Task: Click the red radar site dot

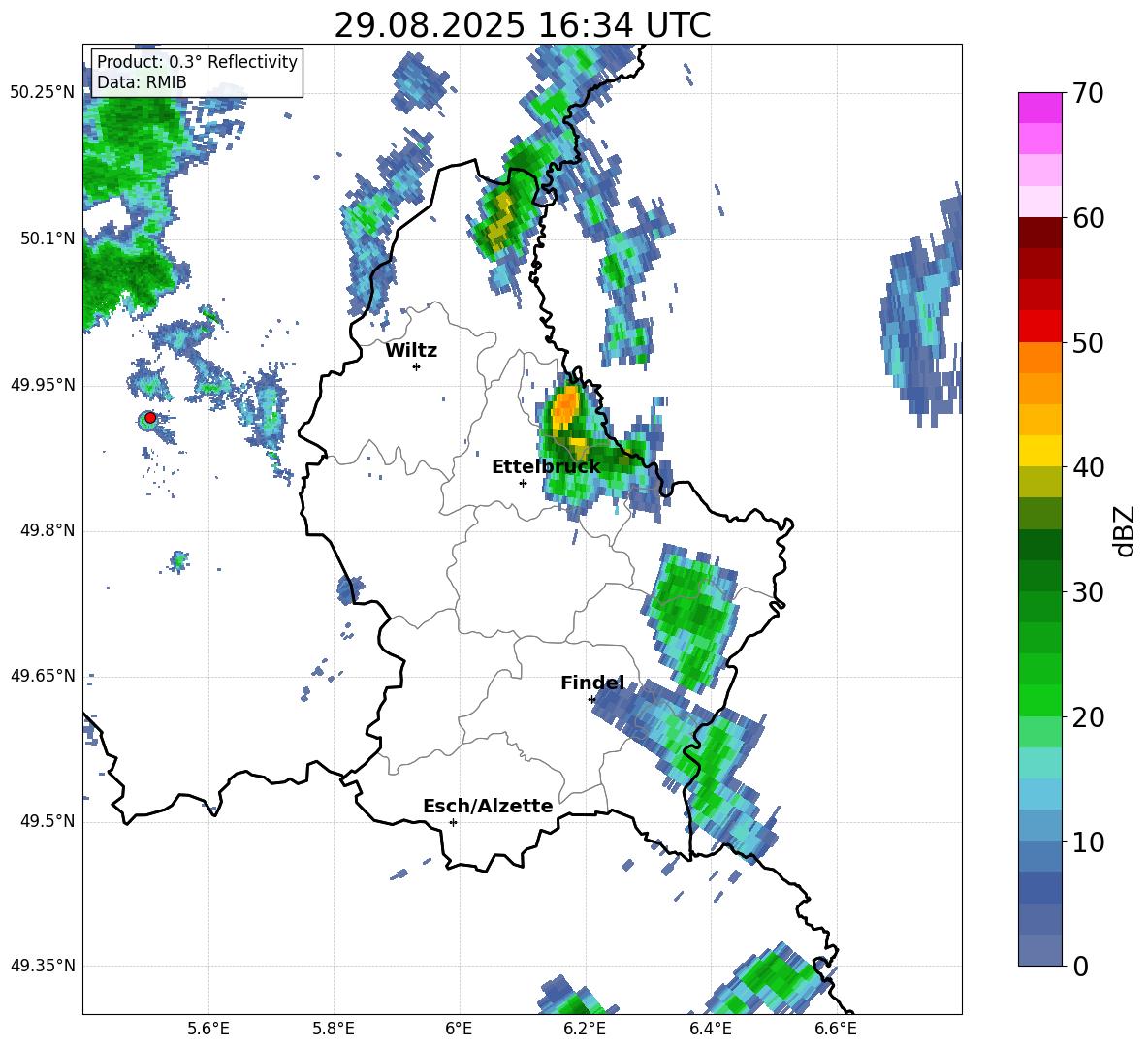Action: coord(150,417)
